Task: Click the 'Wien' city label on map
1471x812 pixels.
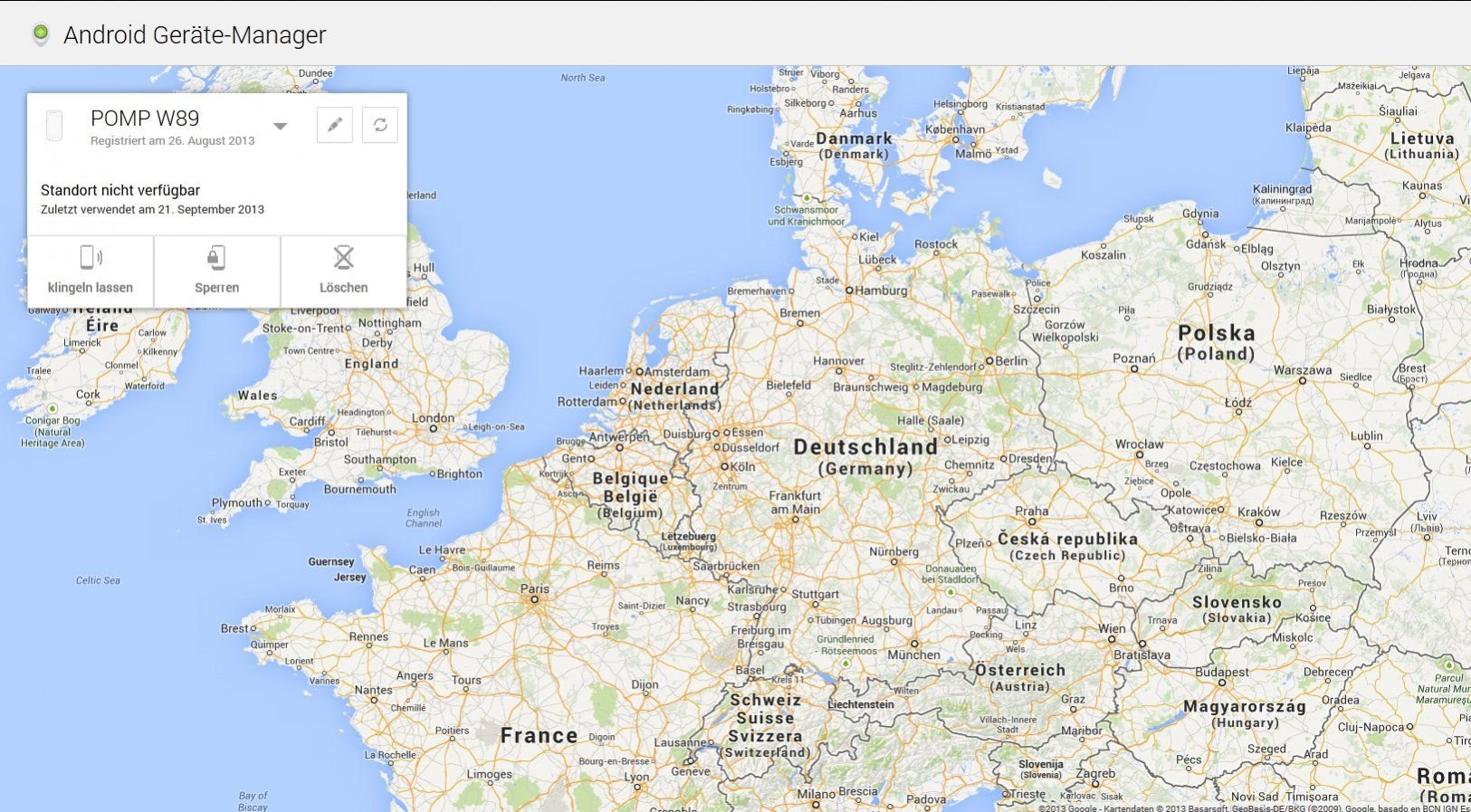Action: [x=1112, y=628]
